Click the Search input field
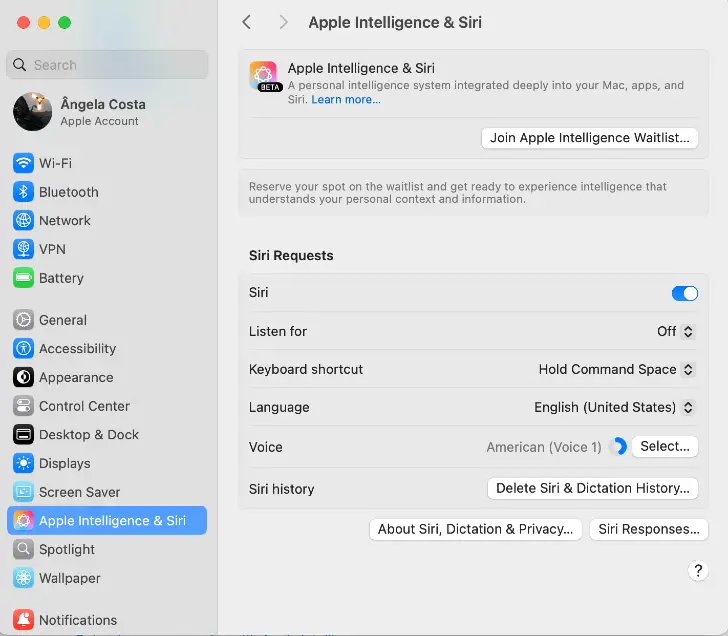This screenshot has height=636, width=728. click(x=107, y=65)
